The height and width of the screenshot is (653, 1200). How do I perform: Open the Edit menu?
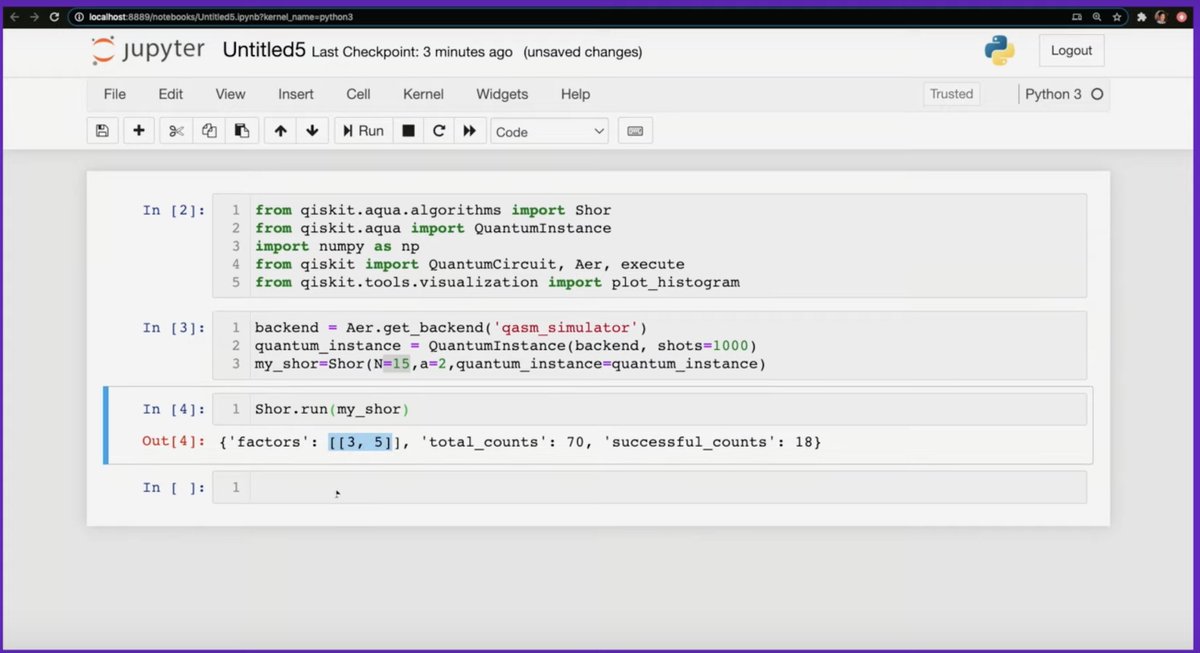point(171,94)
